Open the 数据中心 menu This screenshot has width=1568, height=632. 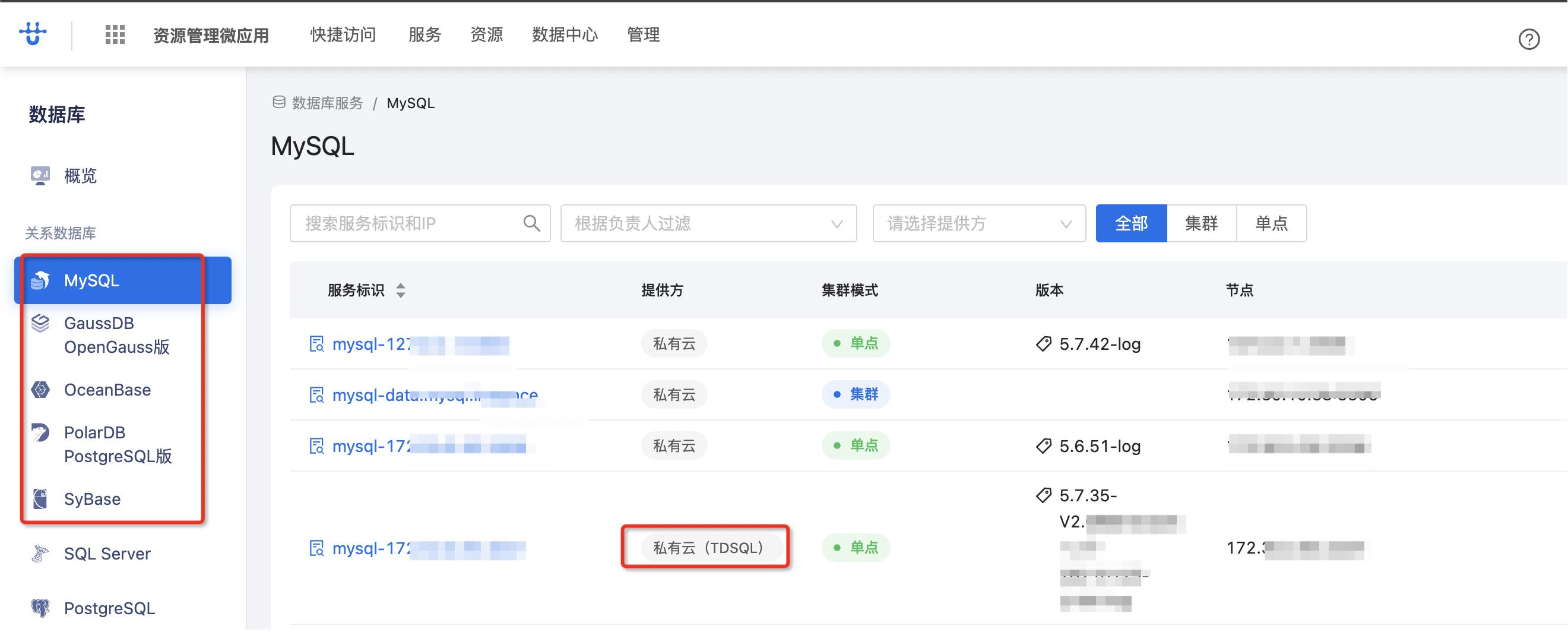click(565, 34)
